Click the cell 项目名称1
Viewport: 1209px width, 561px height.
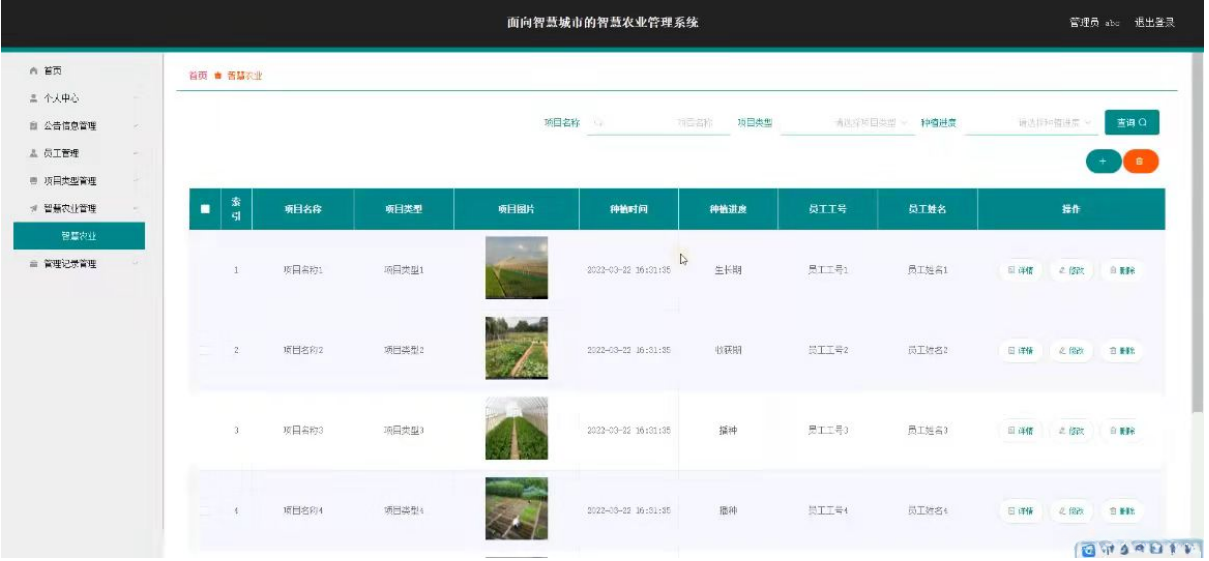pos(303,271)
